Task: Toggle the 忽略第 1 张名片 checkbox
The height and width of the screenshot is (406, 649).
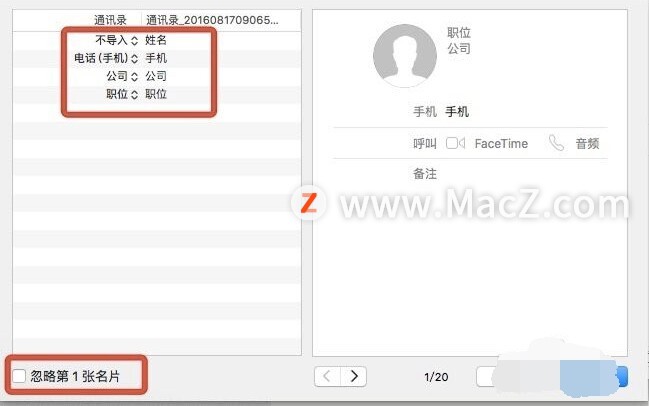Action: tap(19, 376)
